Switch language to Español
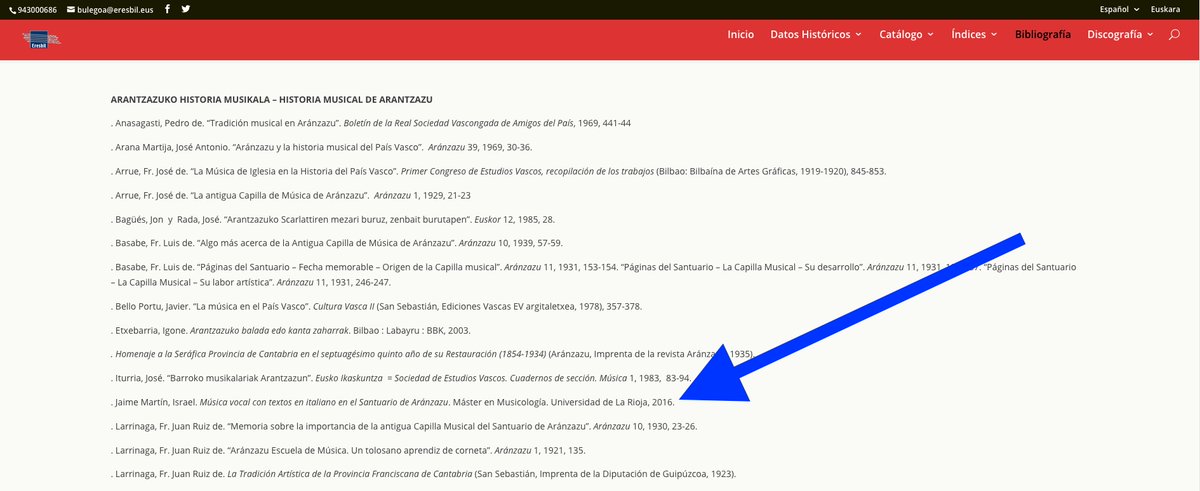The width and height of the screenshot is (1200, 491). pyautogui.click(x=1118, y=9)
